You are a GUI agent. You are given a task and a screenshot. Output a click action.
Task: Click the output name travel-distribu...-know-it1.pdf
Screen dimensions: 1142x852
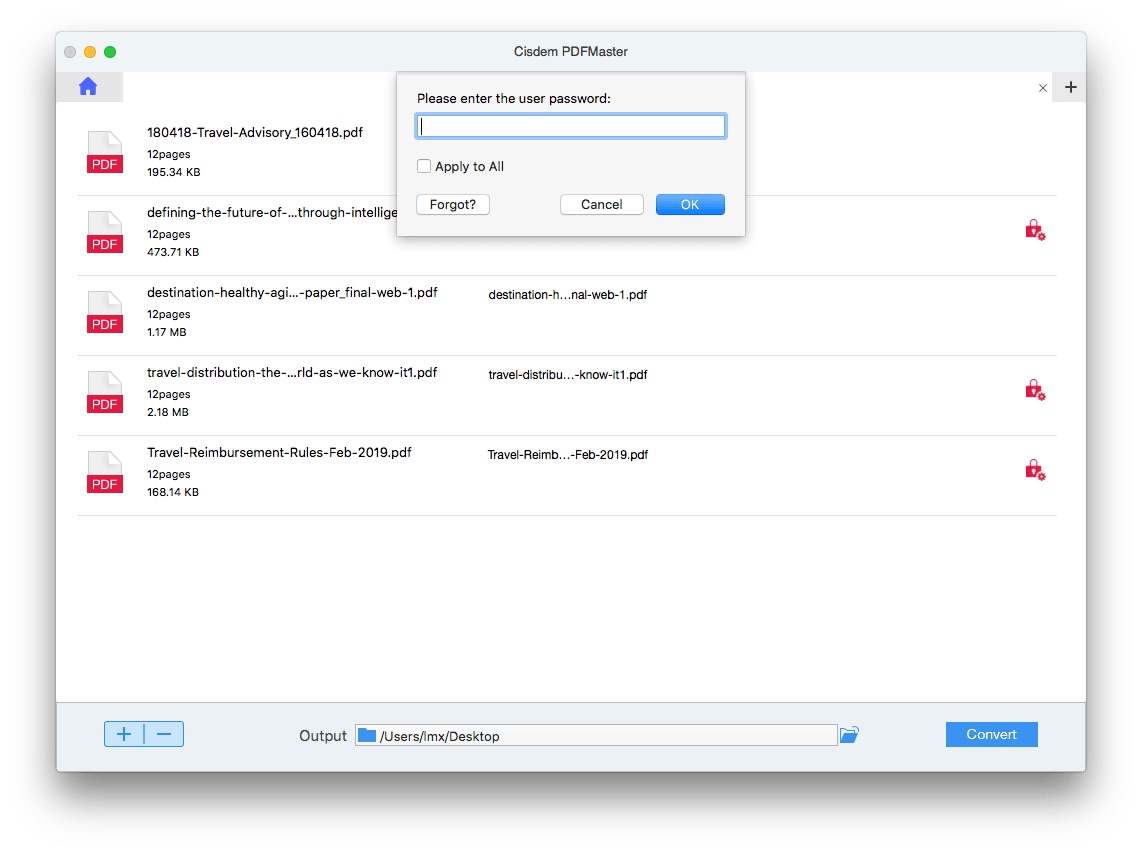pyautogui.click(x=568, y=375)
